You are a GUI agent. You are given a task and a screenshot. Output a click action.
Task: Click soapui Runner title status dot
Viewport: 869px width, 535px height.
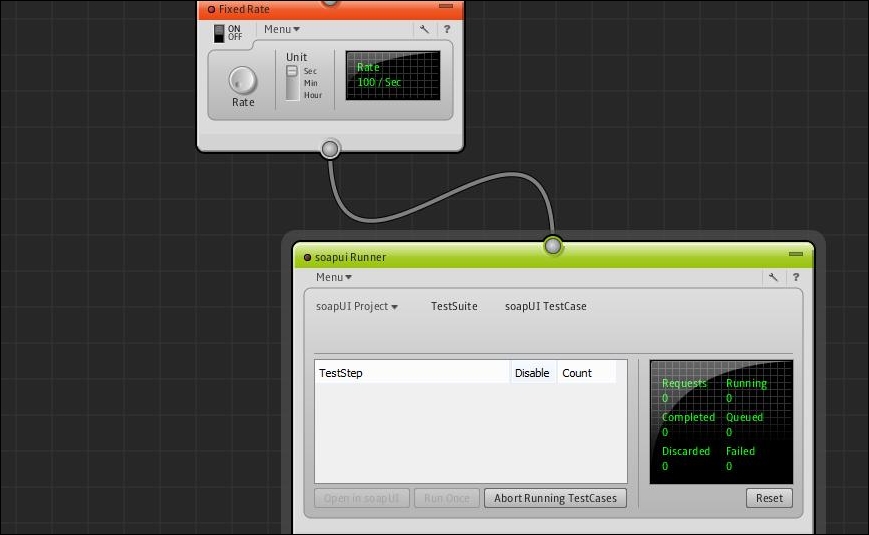point(308,257)
